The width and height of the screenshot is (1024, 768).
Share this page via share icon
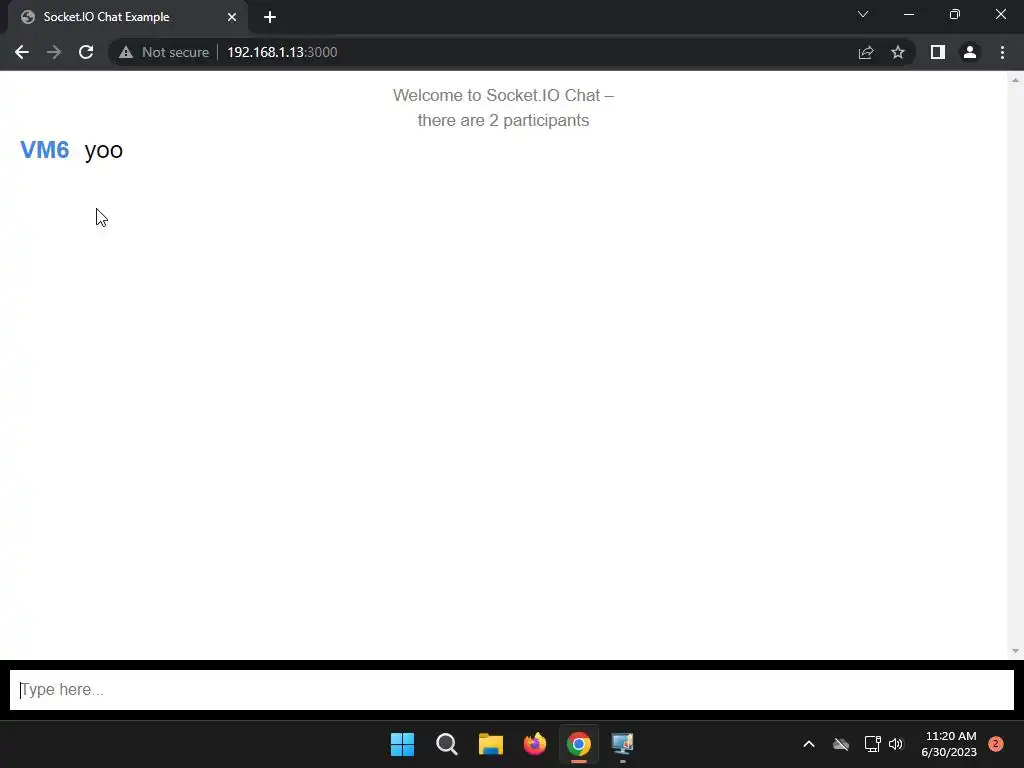pyautogui.click(x=866, y=52)
